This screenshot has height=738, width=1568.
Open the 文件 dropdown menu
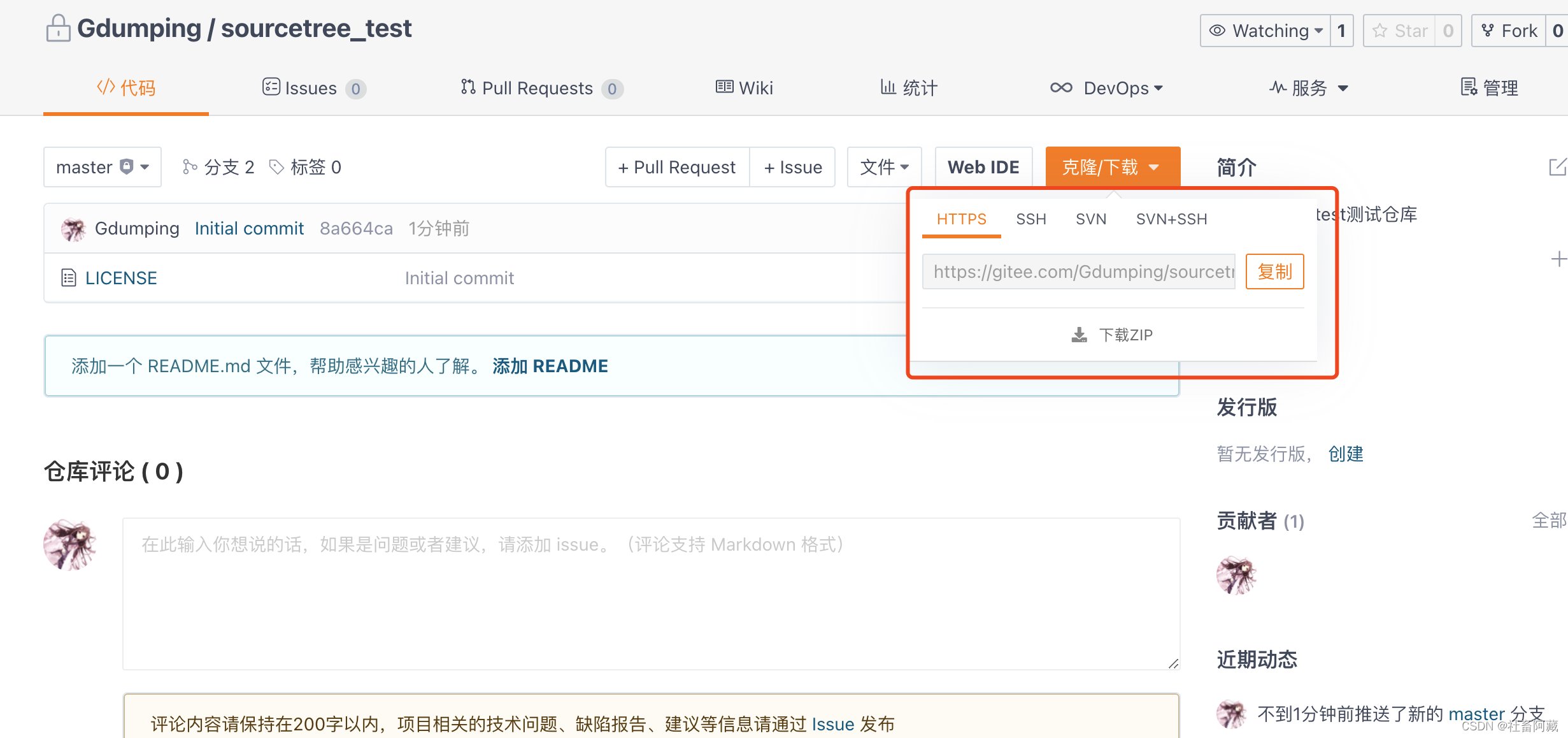pos(884,167)
